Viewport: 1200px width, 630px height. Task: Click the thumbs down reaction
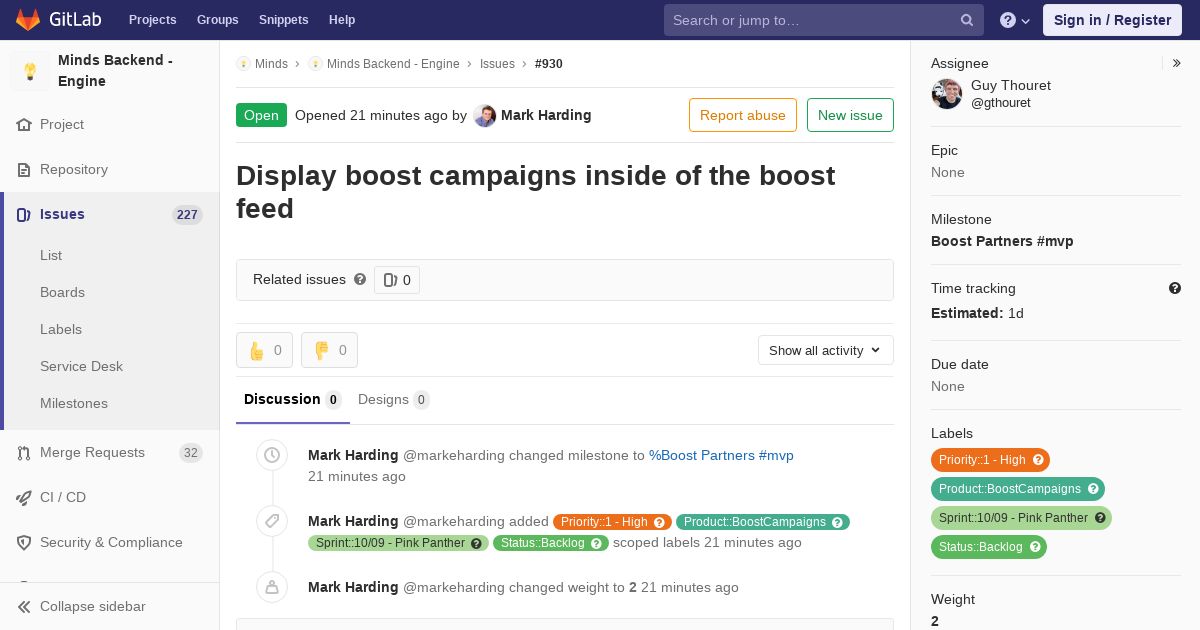[x=329, y=350]
